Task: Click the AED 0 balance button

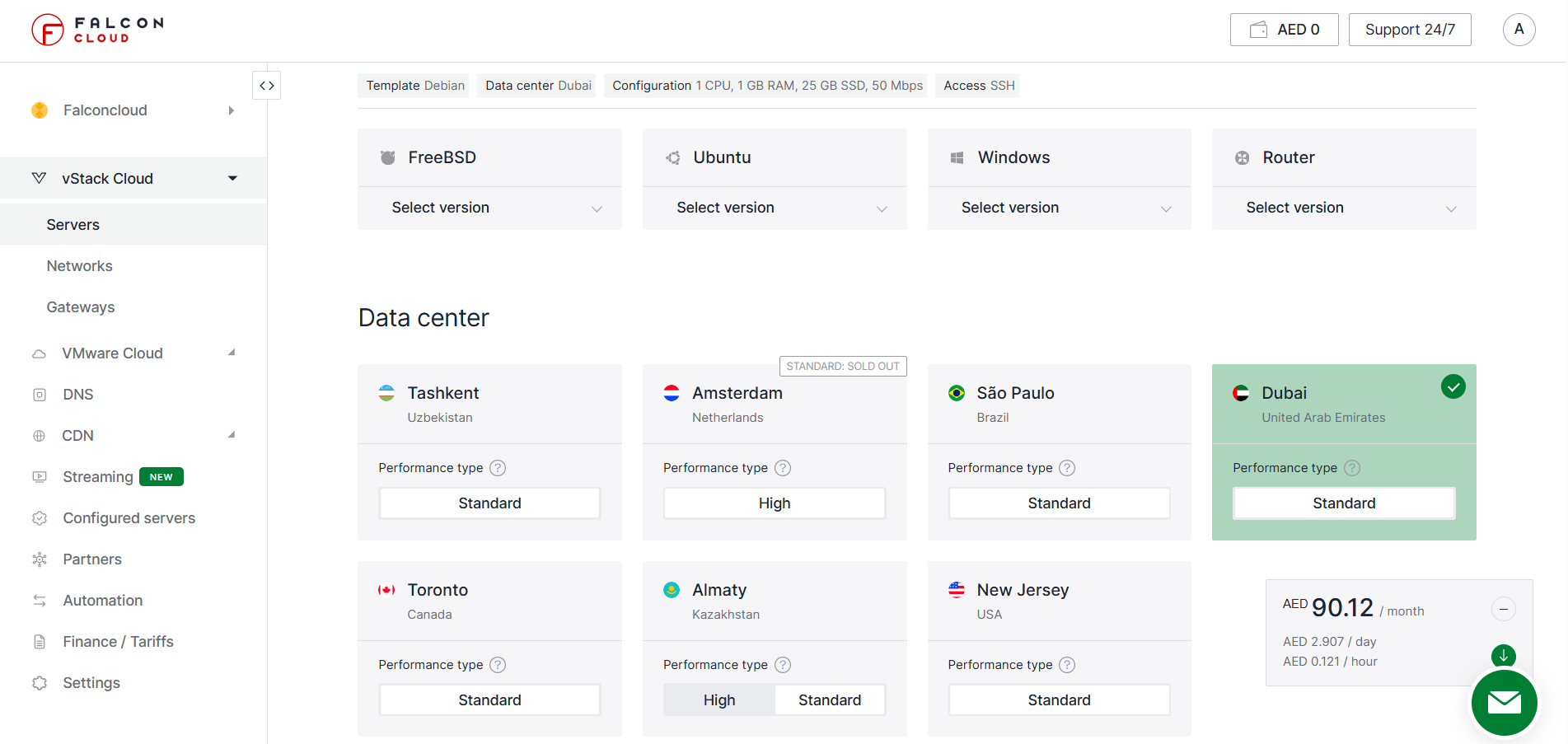Action: click(1284, 30)
